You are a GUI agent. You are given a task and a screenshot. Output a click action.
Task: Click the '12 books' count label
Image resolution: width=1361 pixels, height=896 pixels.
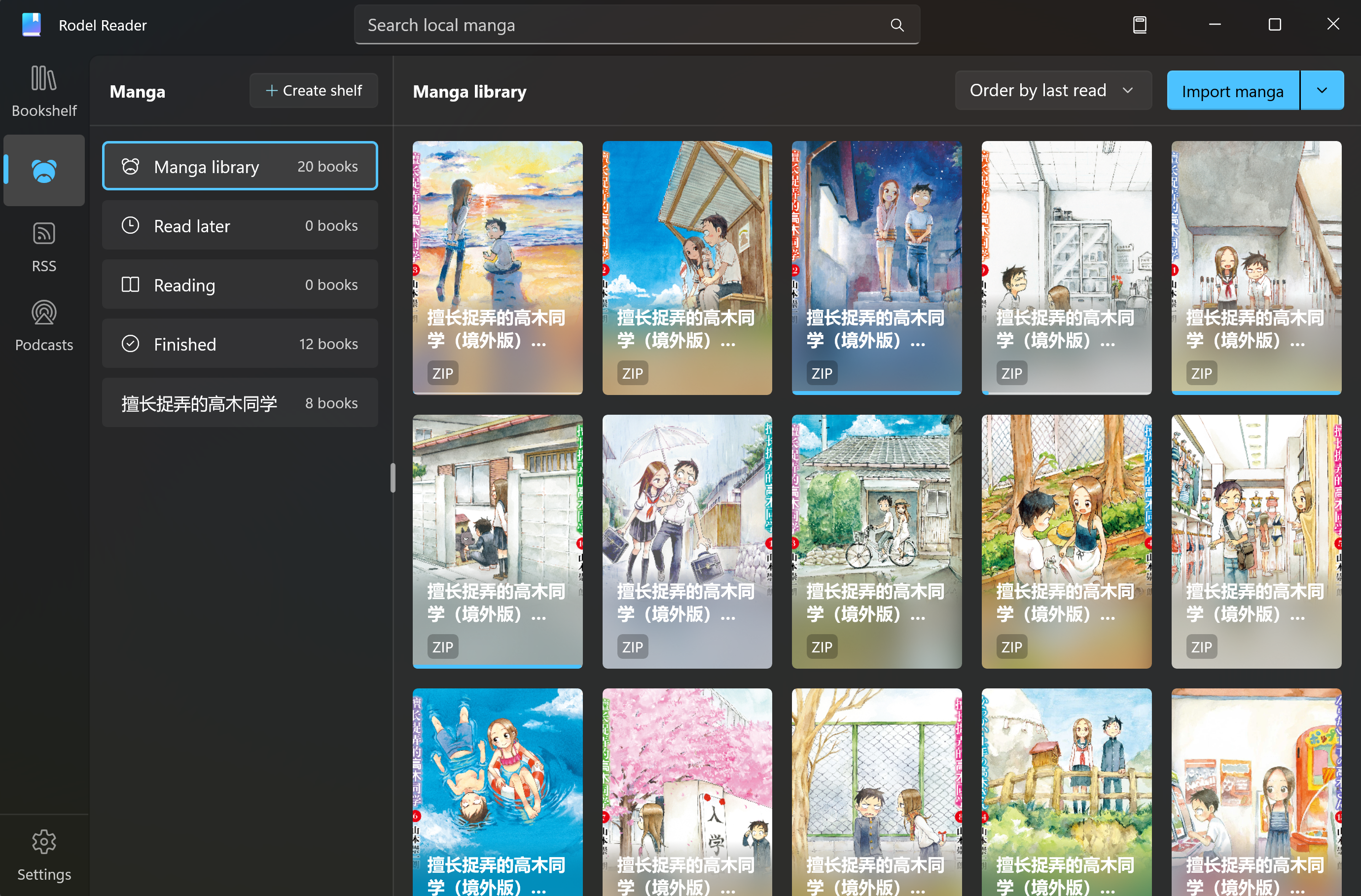[328, 344]
